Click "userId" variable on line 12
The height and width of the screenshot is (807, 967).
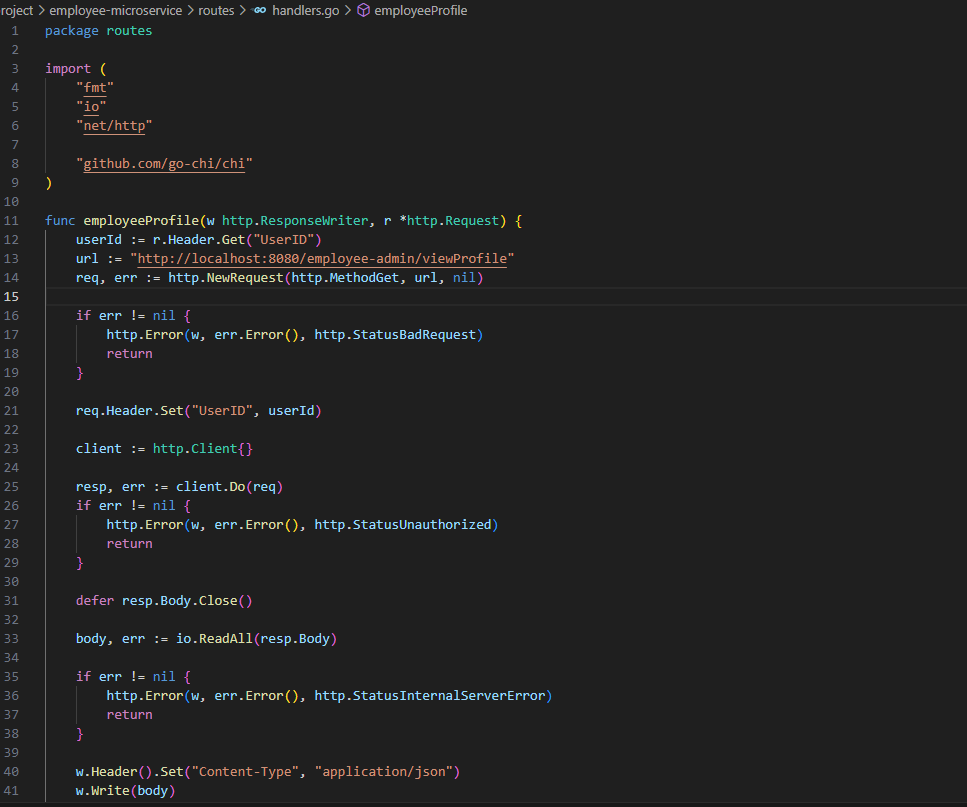[99, 240]
